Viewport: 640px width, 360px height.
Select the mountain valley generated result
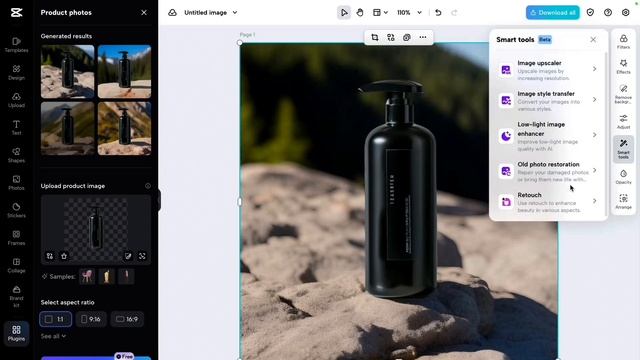[67, 128]
